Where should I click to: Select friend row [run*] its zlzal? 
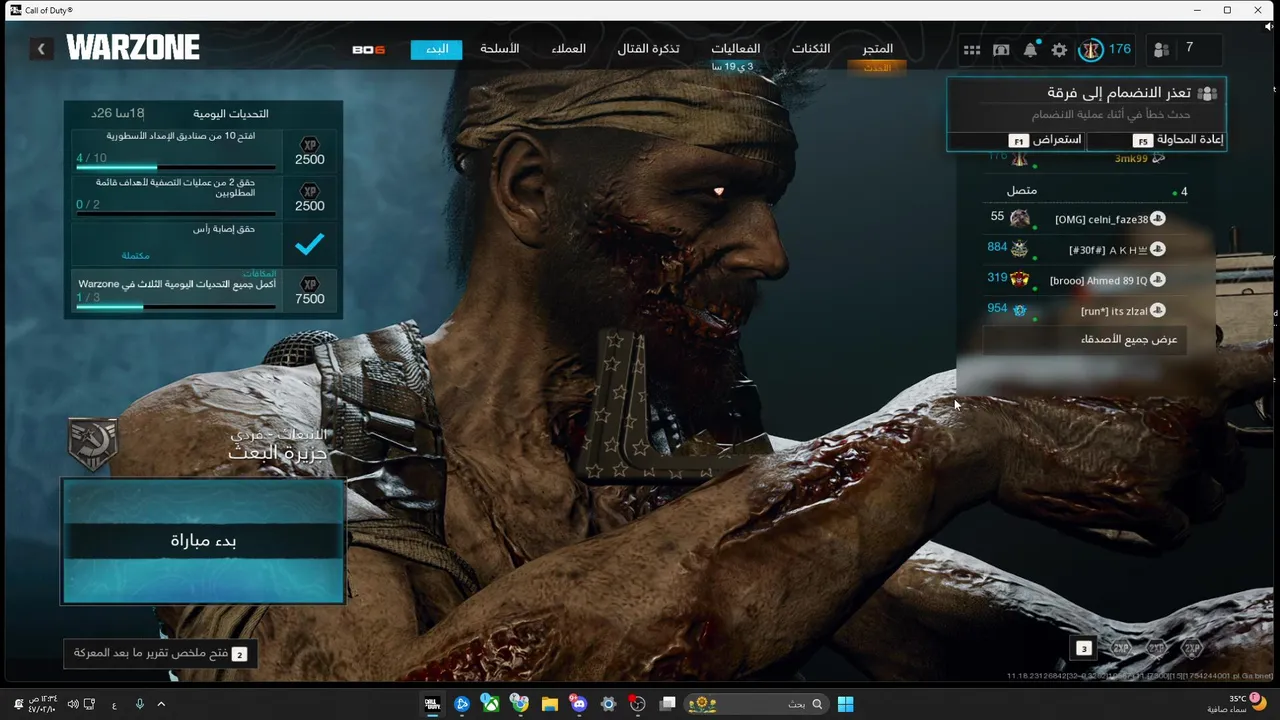pos(1085,311)
